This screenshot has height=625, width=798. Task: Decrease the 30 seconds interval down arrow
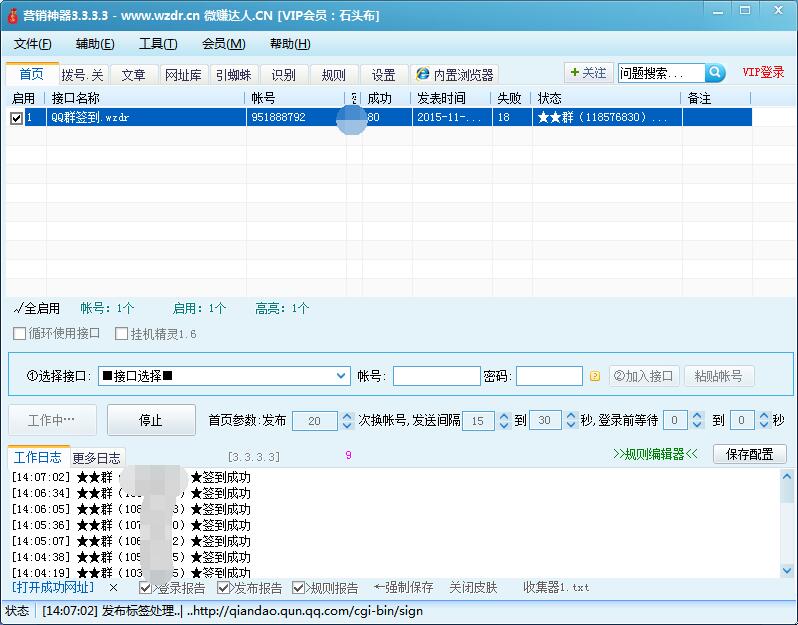571,425
